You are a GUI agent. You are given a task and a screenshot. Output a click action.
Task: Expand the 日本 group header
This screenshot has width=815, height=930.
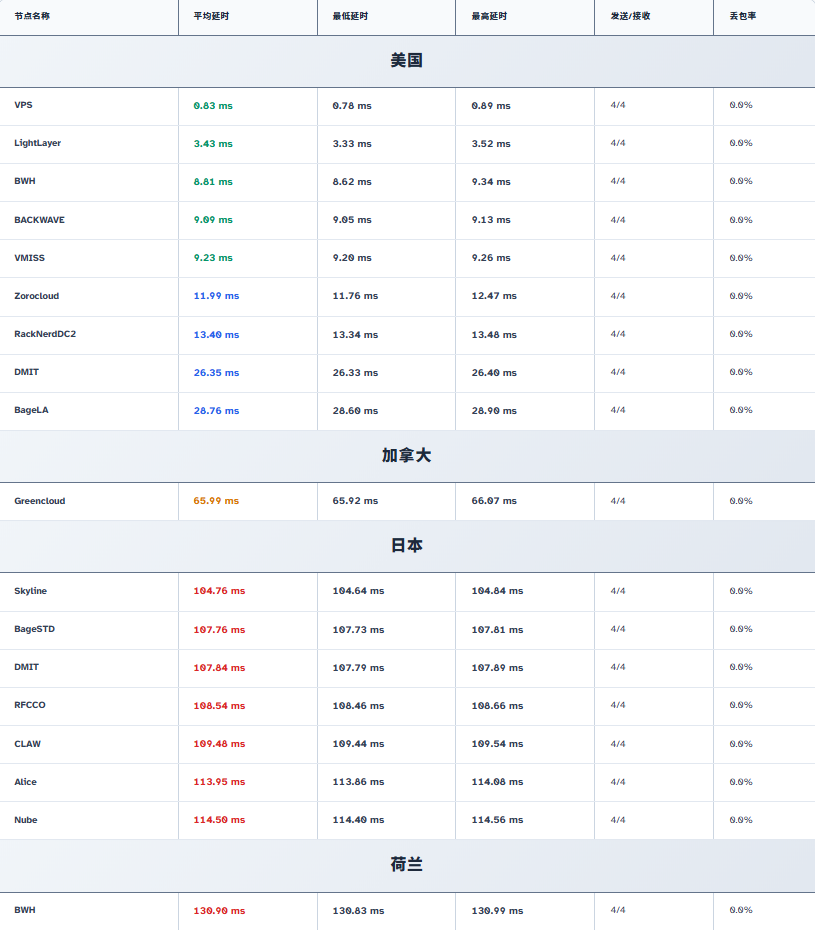[407, 546]
